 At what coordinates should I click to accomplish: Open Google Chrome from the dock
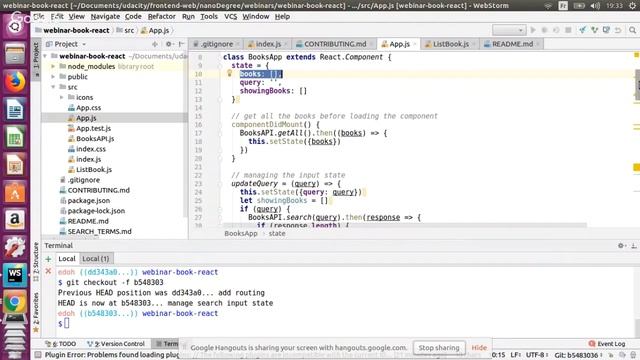point(15,302)
